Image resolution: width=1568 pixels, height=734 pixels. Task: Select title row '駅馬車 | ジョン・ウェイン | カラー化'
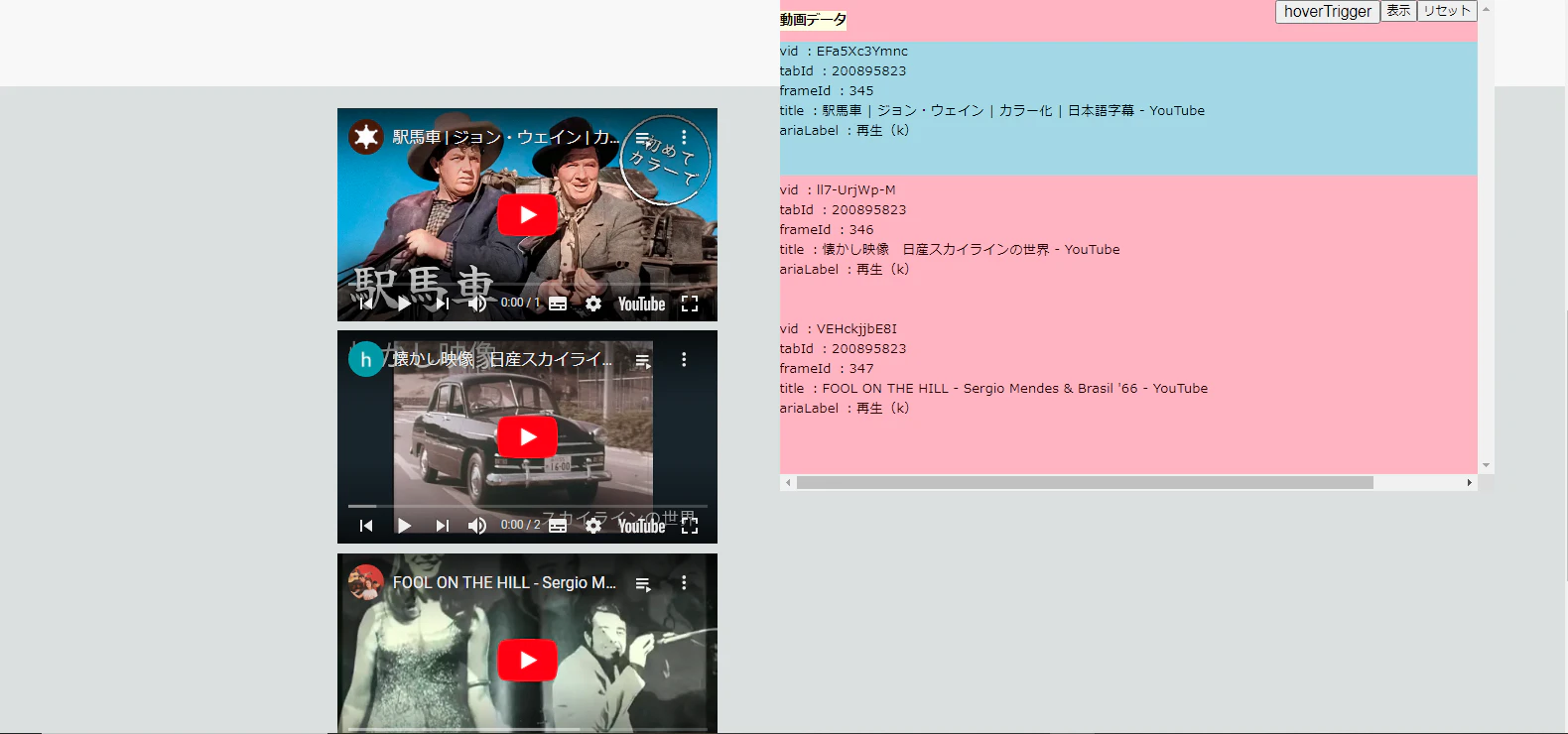[x=992, y=110]
